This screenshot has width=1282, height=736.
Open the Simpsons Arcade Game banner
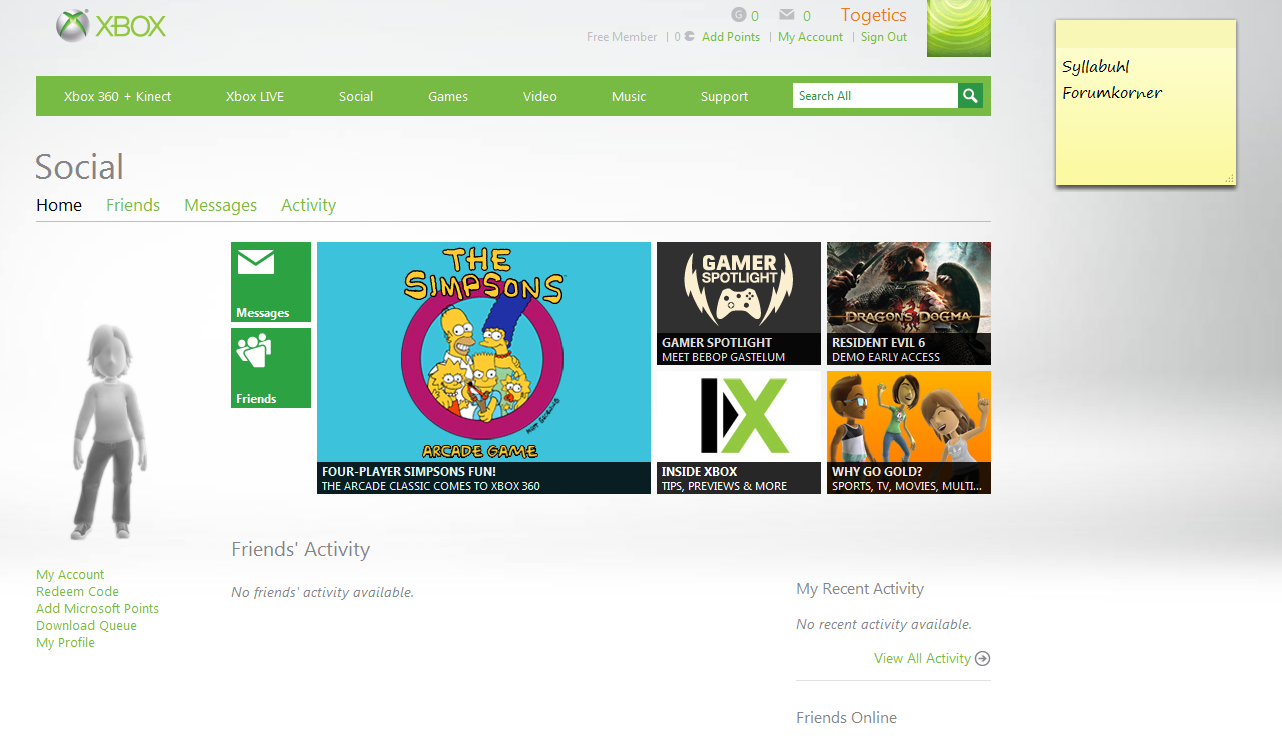point(484,368)
